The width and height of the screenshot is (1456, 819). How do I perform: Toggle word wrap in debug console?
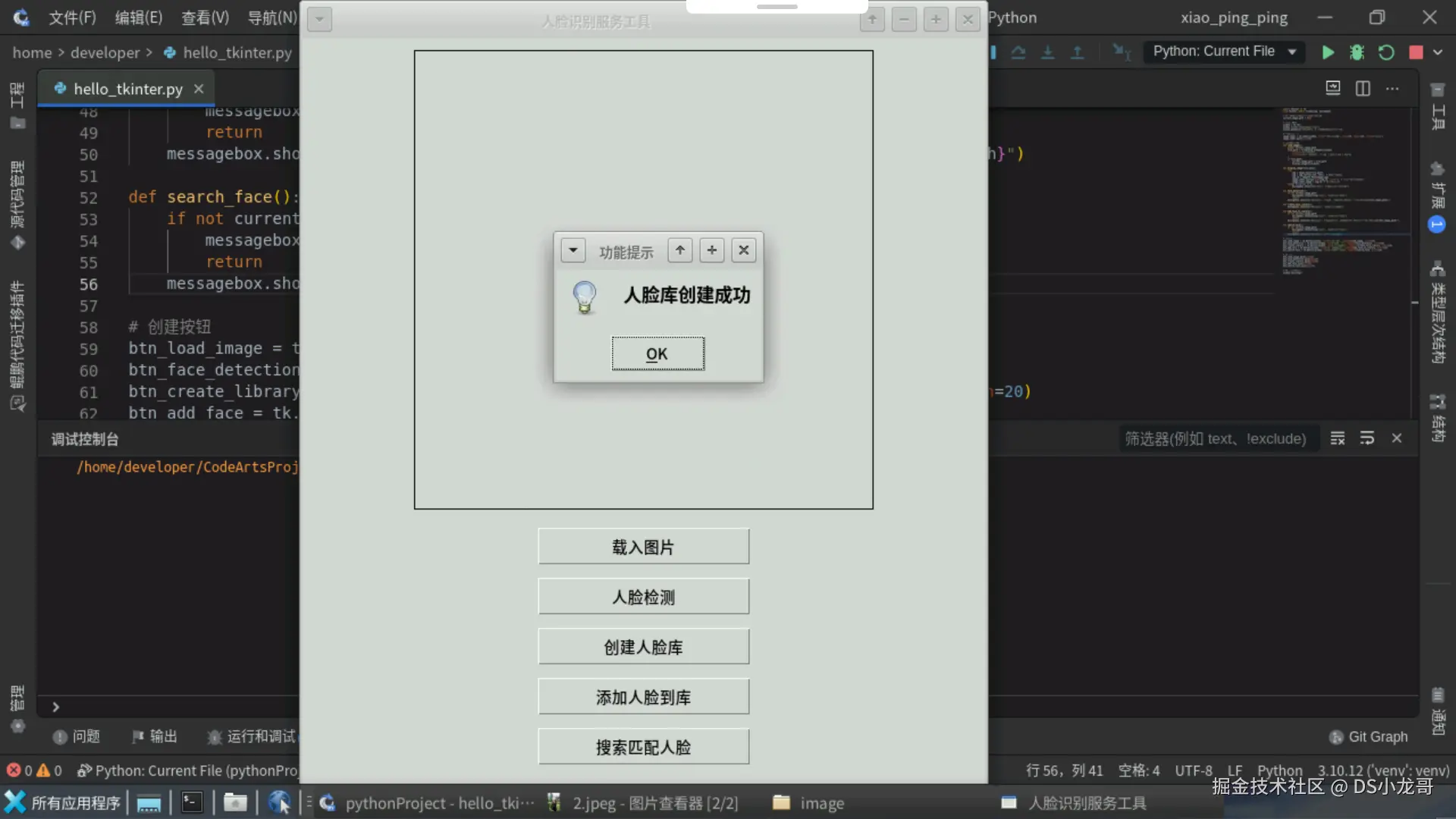[1367, 438]
